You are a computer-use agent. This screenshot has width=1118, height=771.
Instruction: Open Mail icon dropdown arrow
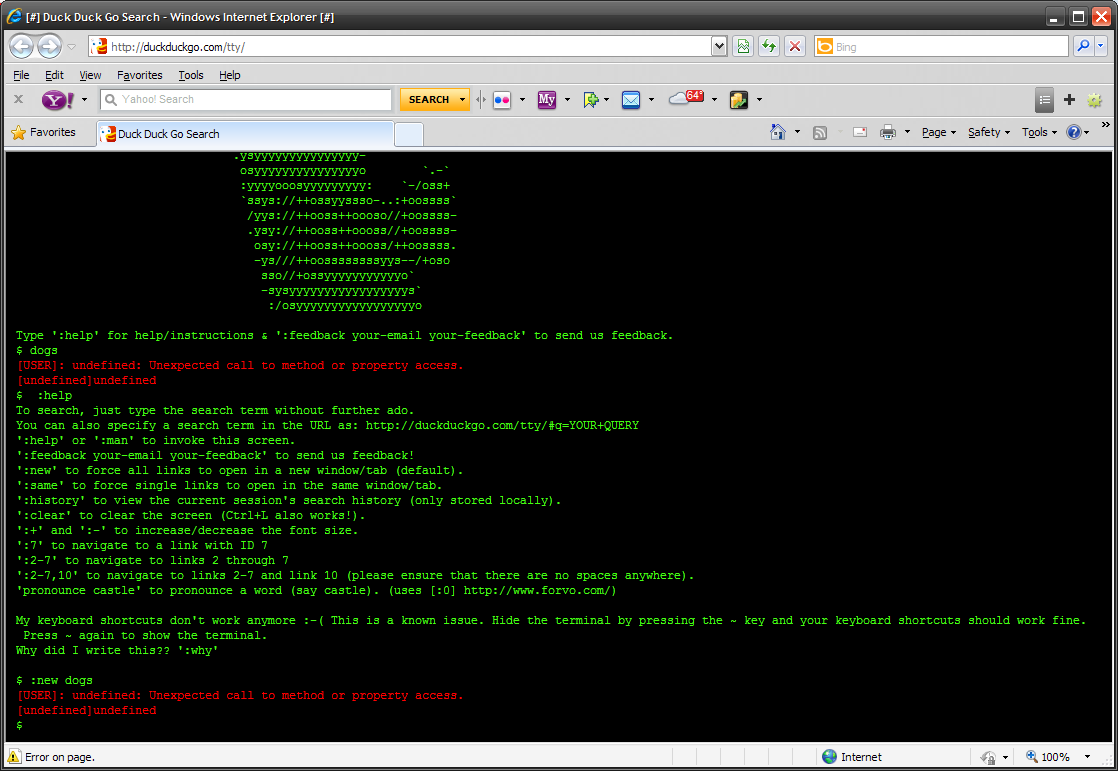652,100
